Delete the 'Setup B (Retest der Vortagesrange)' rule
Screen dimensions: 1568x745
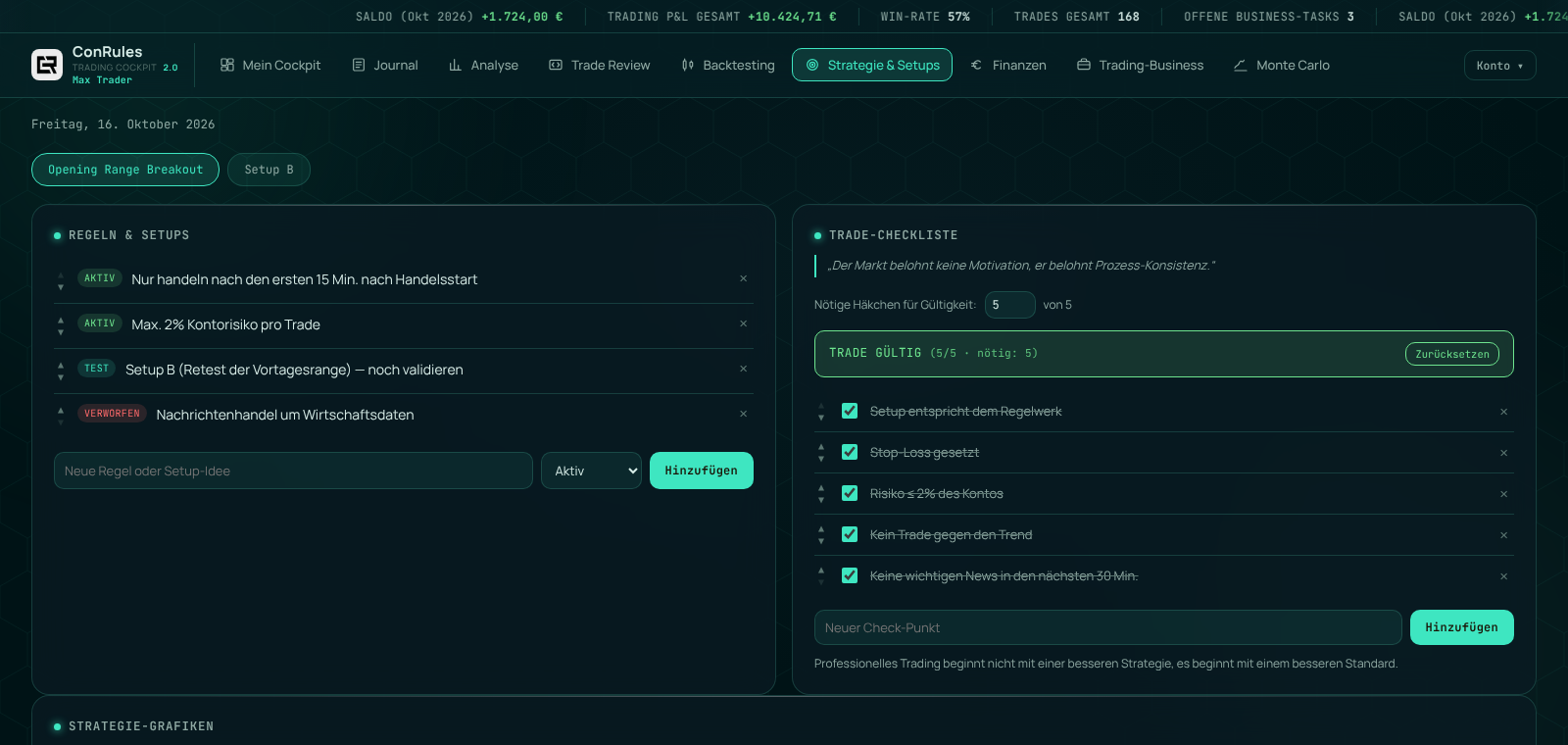(x=743, y=370)
